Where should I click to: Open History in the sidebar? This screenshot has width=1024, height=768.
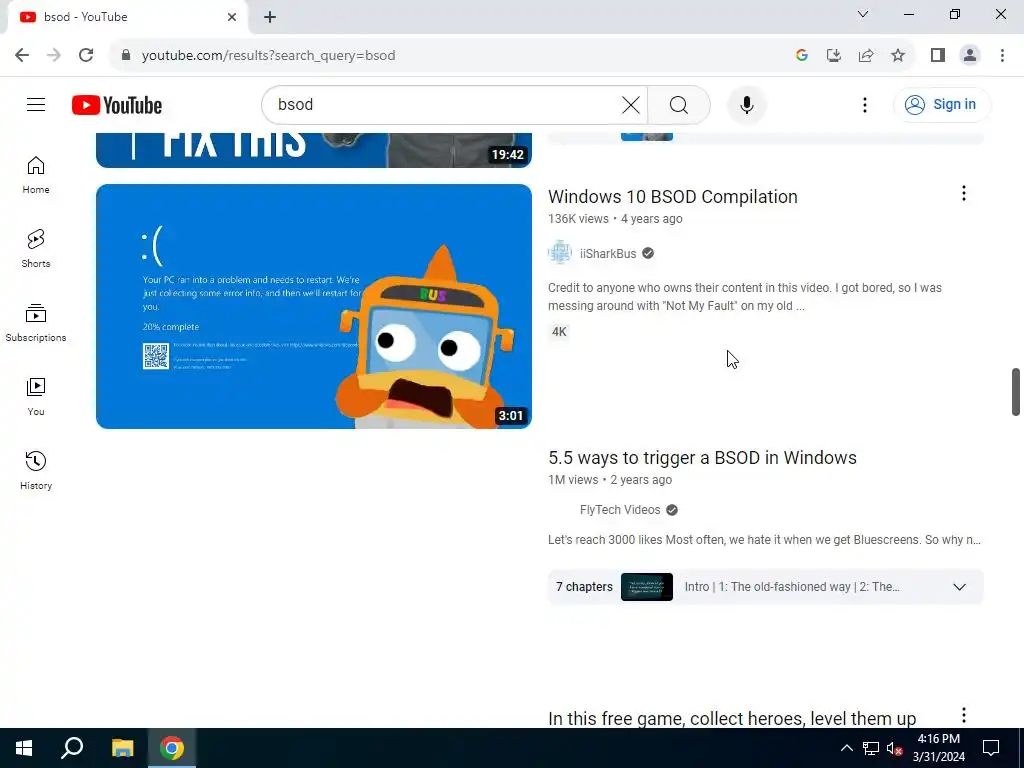click(36, 470)
